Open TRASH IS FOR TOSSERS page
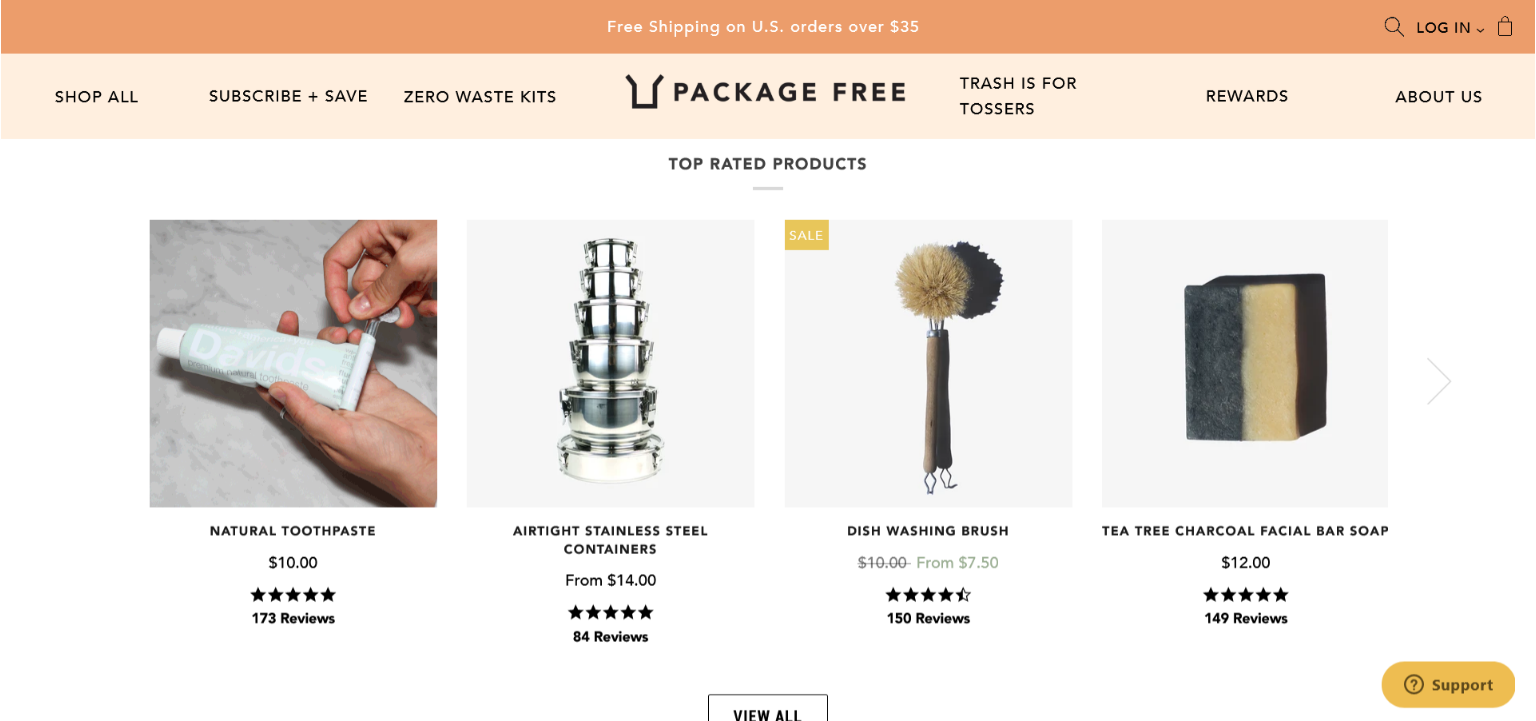Screen dimensions: 1536x721 point(1018,96)
